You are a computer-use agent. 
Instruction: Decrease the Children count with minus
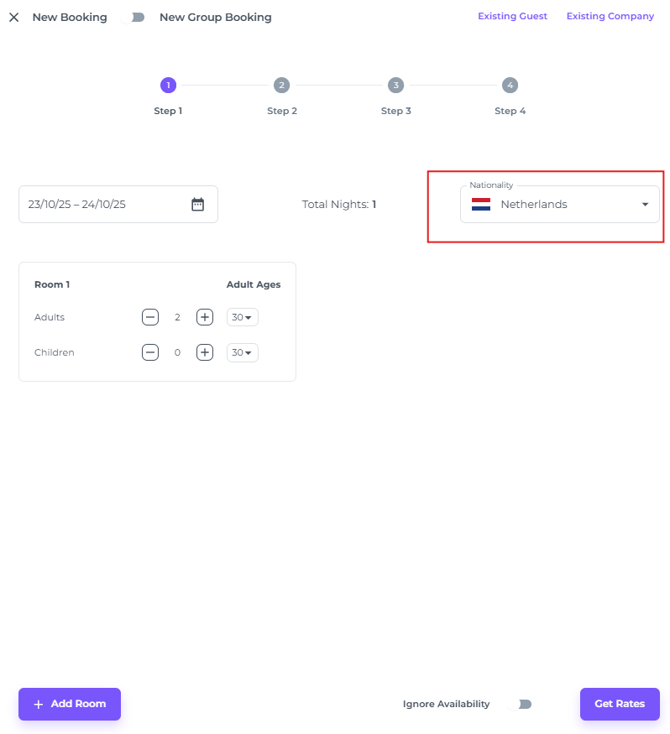(150, 352)
